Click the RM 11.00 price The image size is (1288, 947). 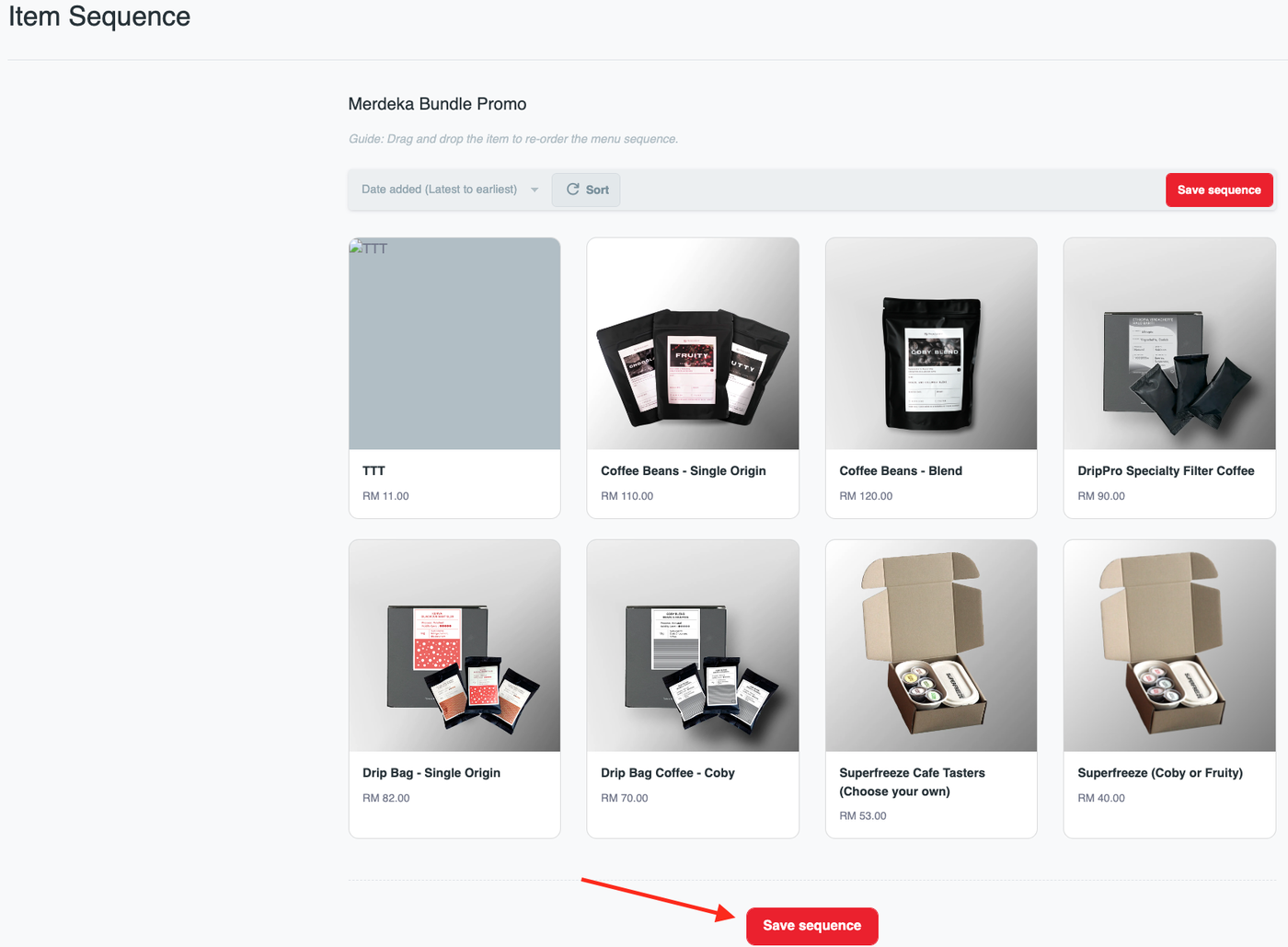[385, 496]
